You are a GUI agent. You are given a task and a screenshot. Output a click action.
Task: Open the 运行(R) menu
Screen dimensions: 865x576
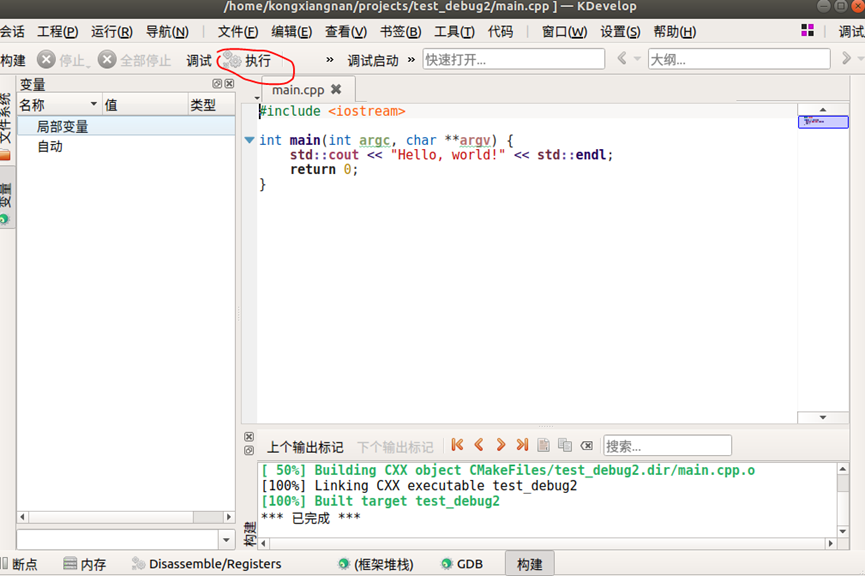tap(110, 31)
